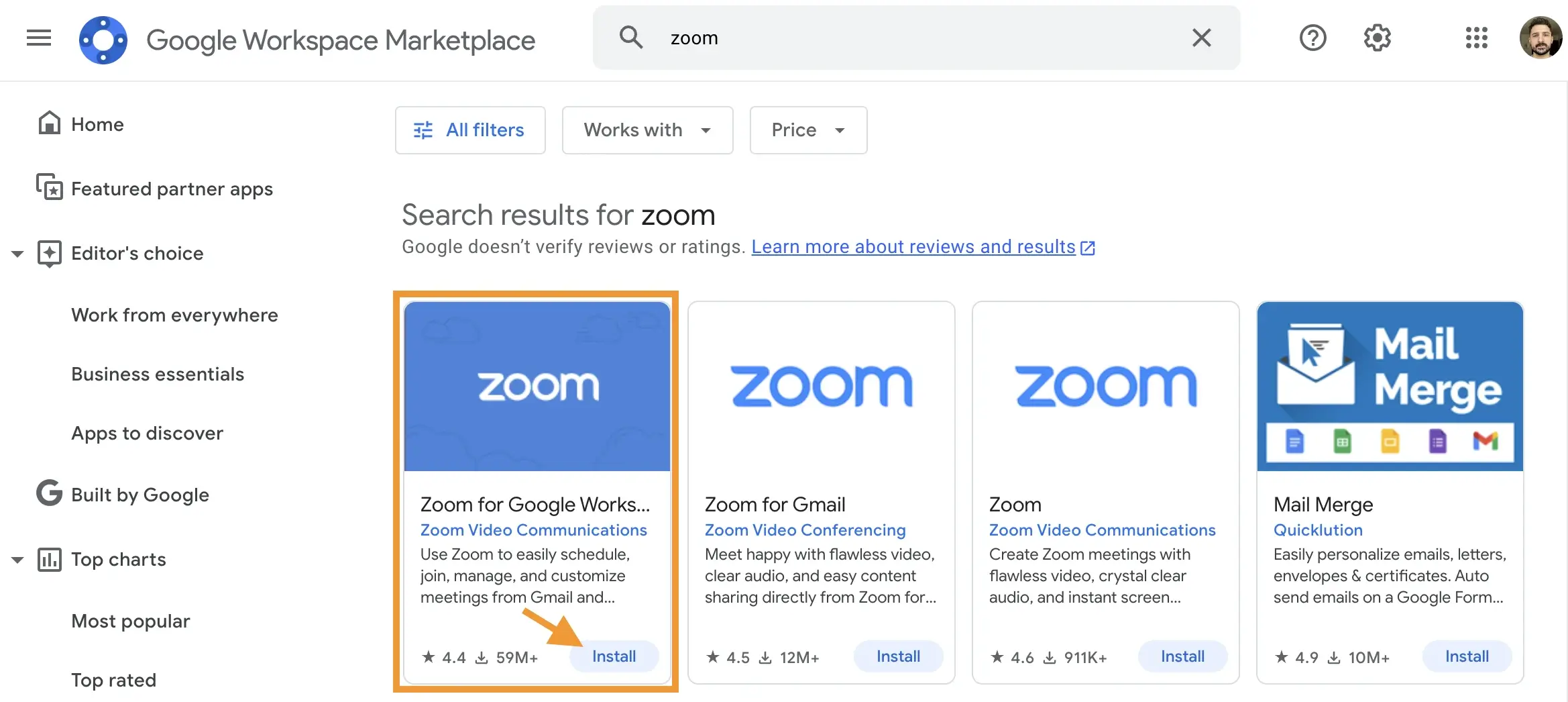Viewport: 1568px width, 702px height.
Task: Click the 4.4 star rating
Action: point(443,657)
